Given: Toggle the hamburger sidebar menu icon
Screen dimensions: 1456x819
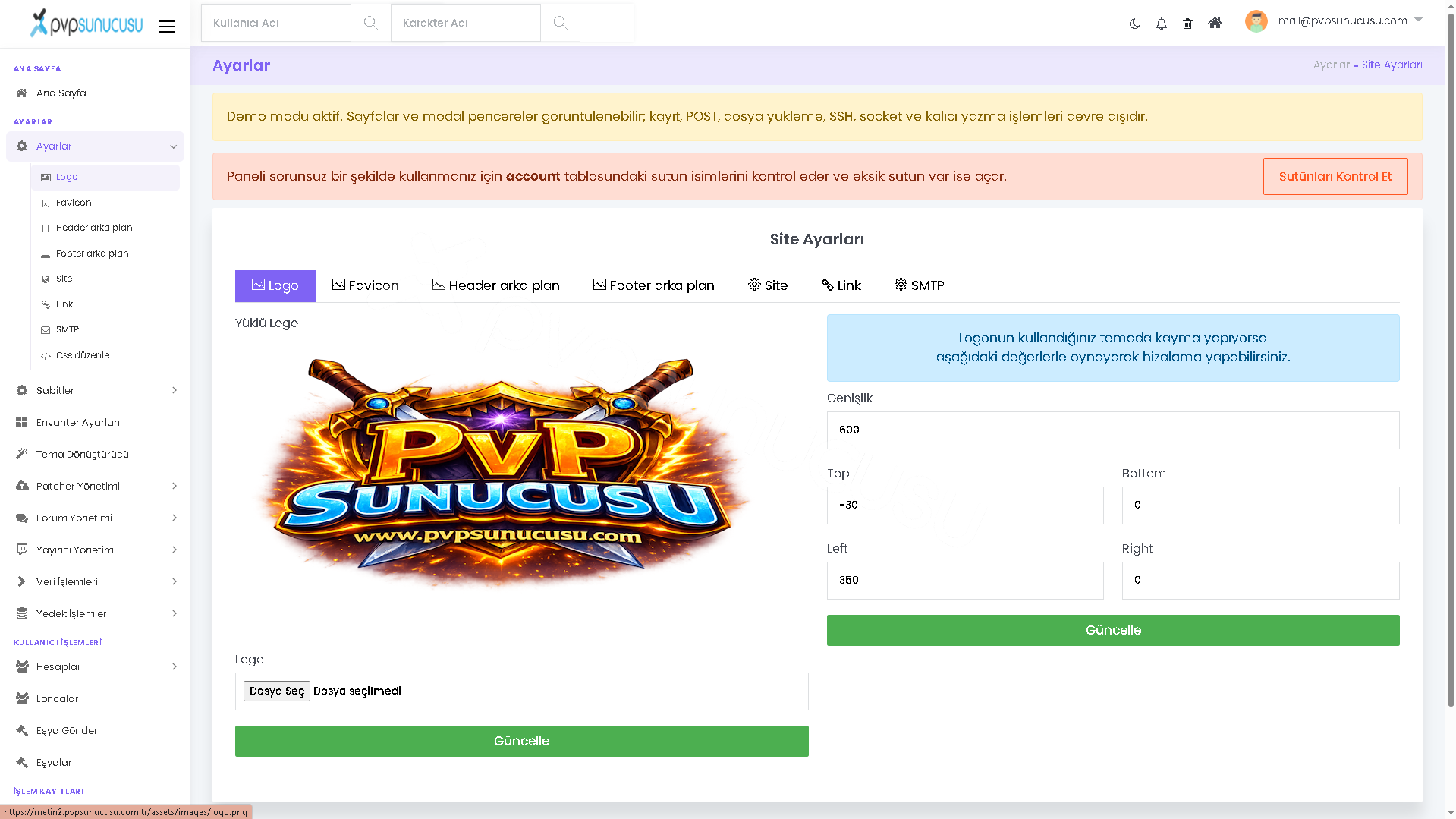Looking at the screenshot, I should 167,27.
